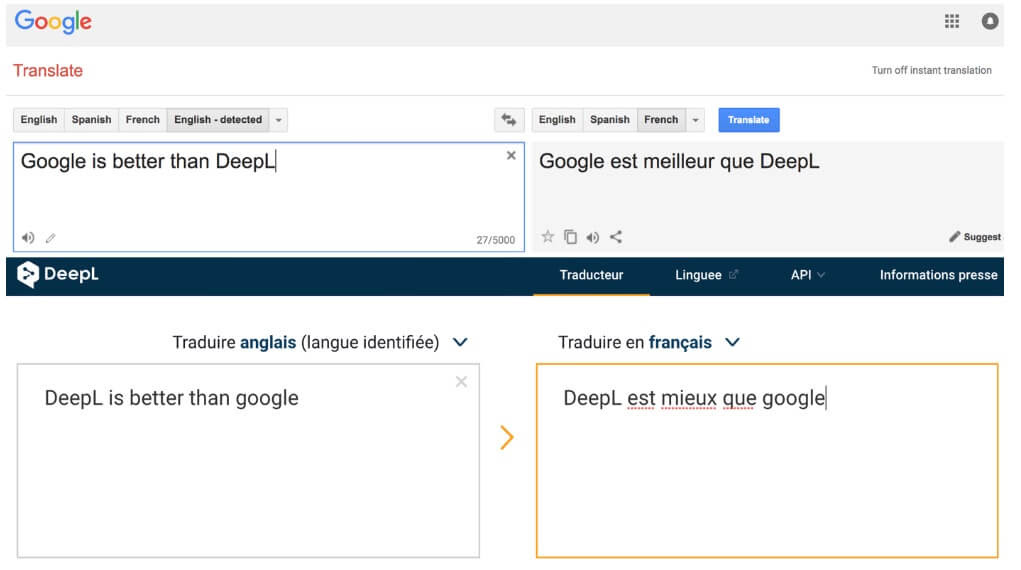Viewport: 1021px width, 570px height.
Task: Select Spanish as target language
Action: point(610,120)
